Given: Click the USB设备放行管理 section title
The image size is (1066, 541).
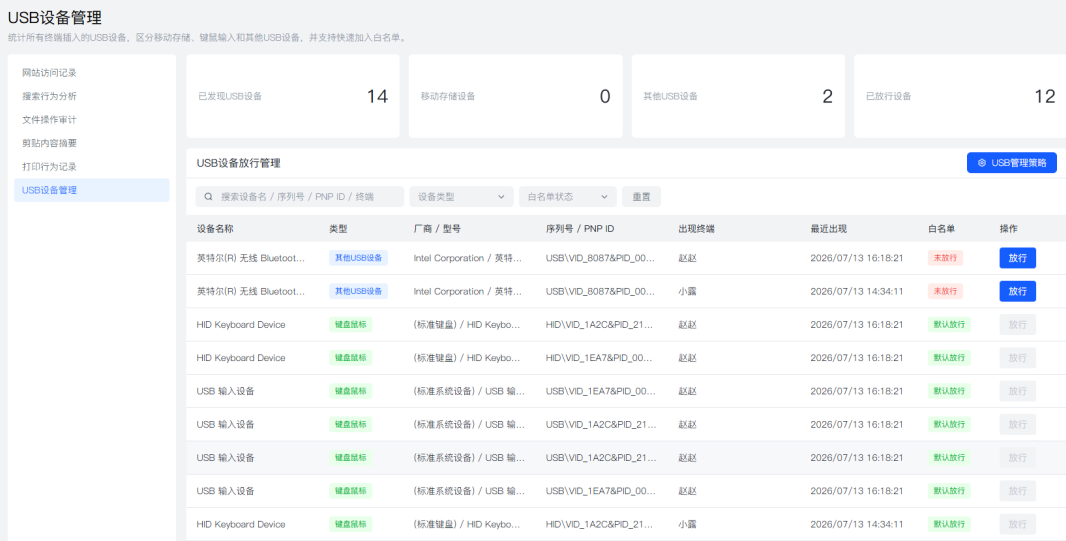Looking at the screenshot, I should [x=239, y=163].
